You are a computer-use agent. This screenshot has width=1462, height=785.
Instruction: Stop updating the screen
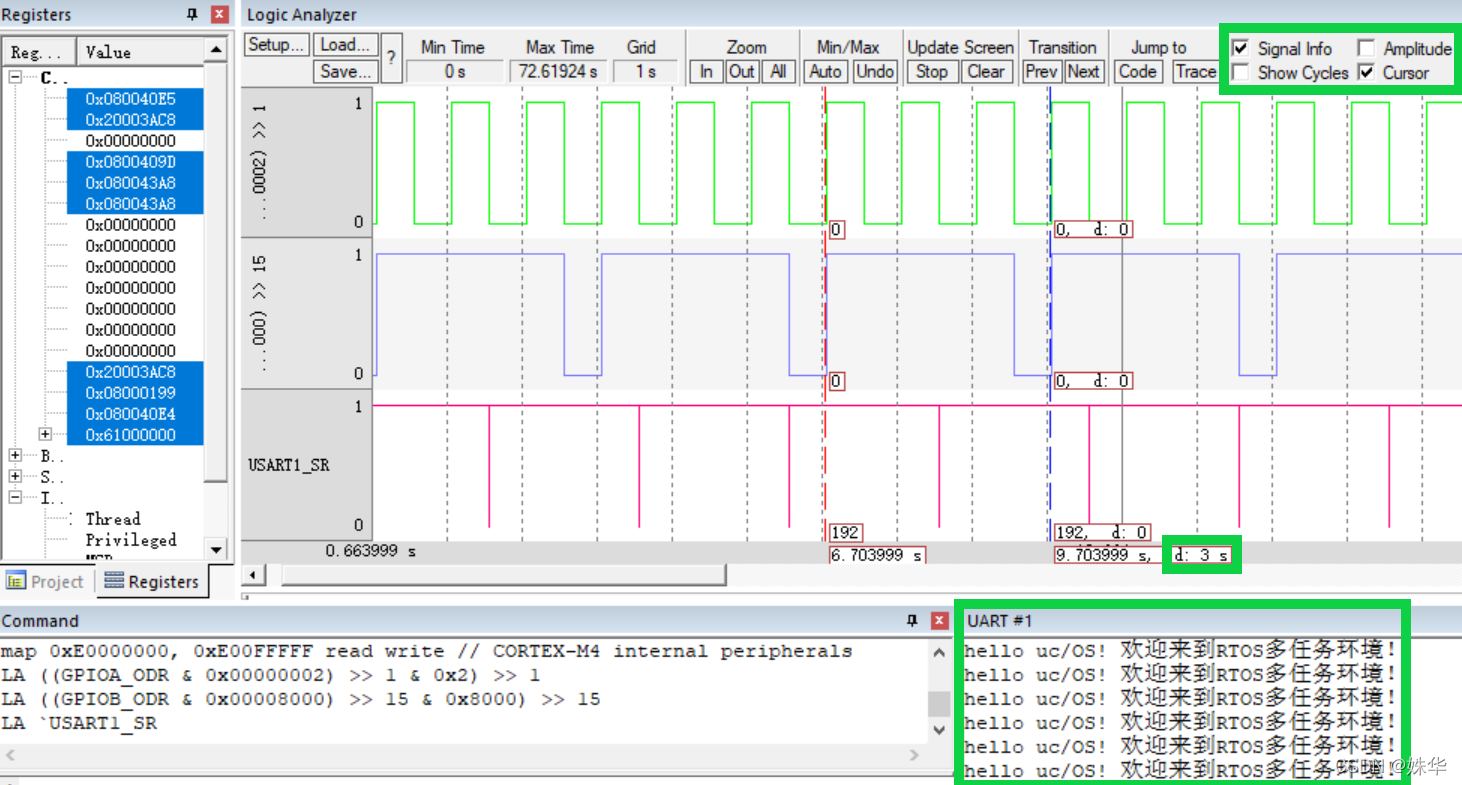(x=932, y=71)
